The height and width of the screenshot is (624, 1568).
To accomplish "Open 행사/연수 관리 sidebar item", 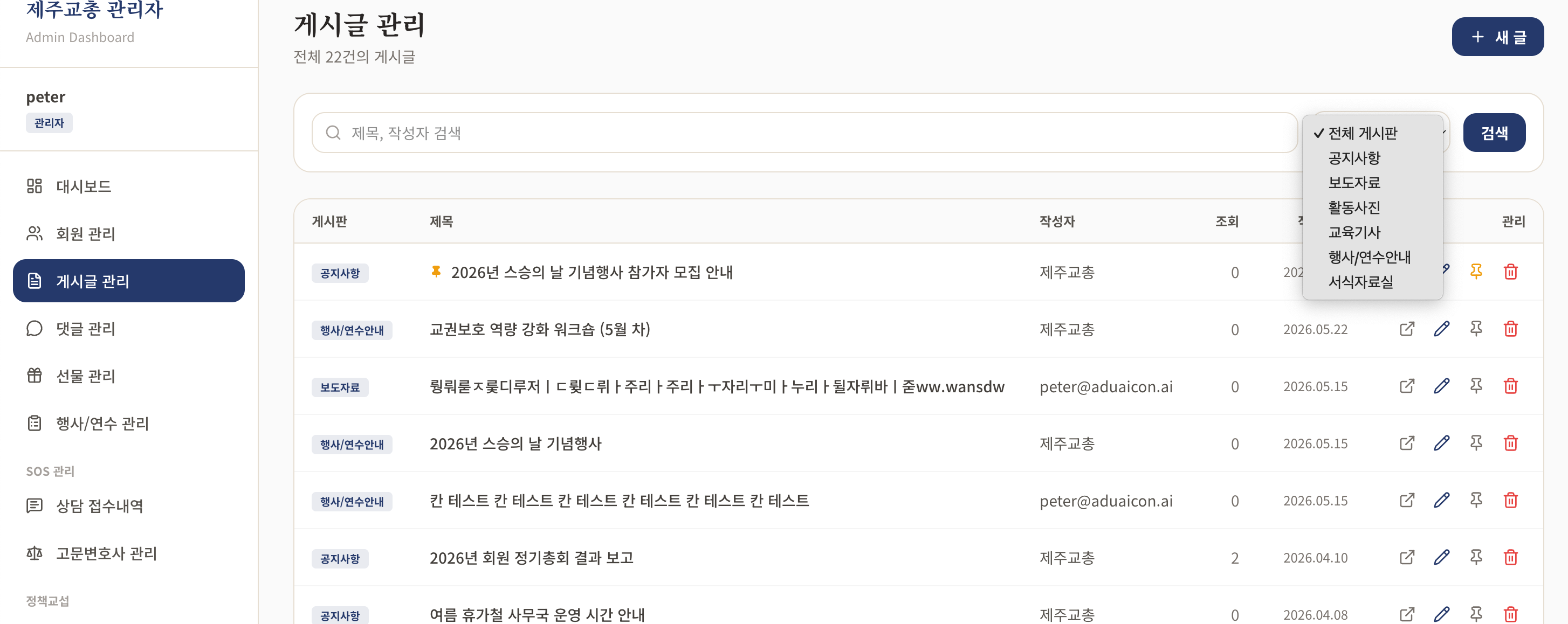I will (x=128, y=424).
